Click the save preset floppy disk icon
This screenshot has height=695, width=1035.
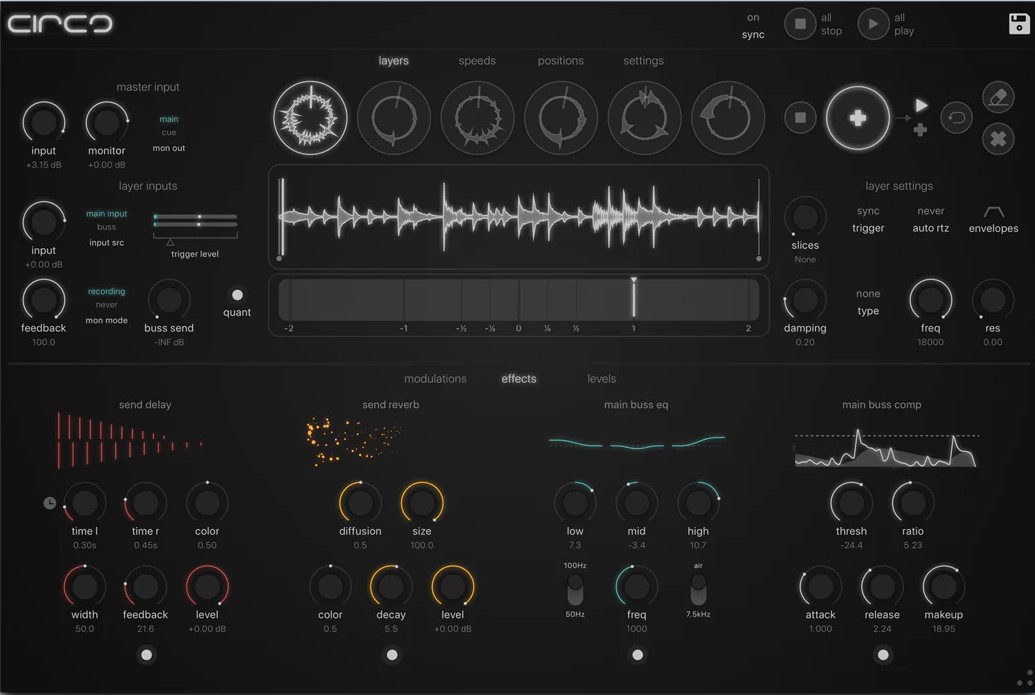pyautogui.click(x=1019, y=24)
